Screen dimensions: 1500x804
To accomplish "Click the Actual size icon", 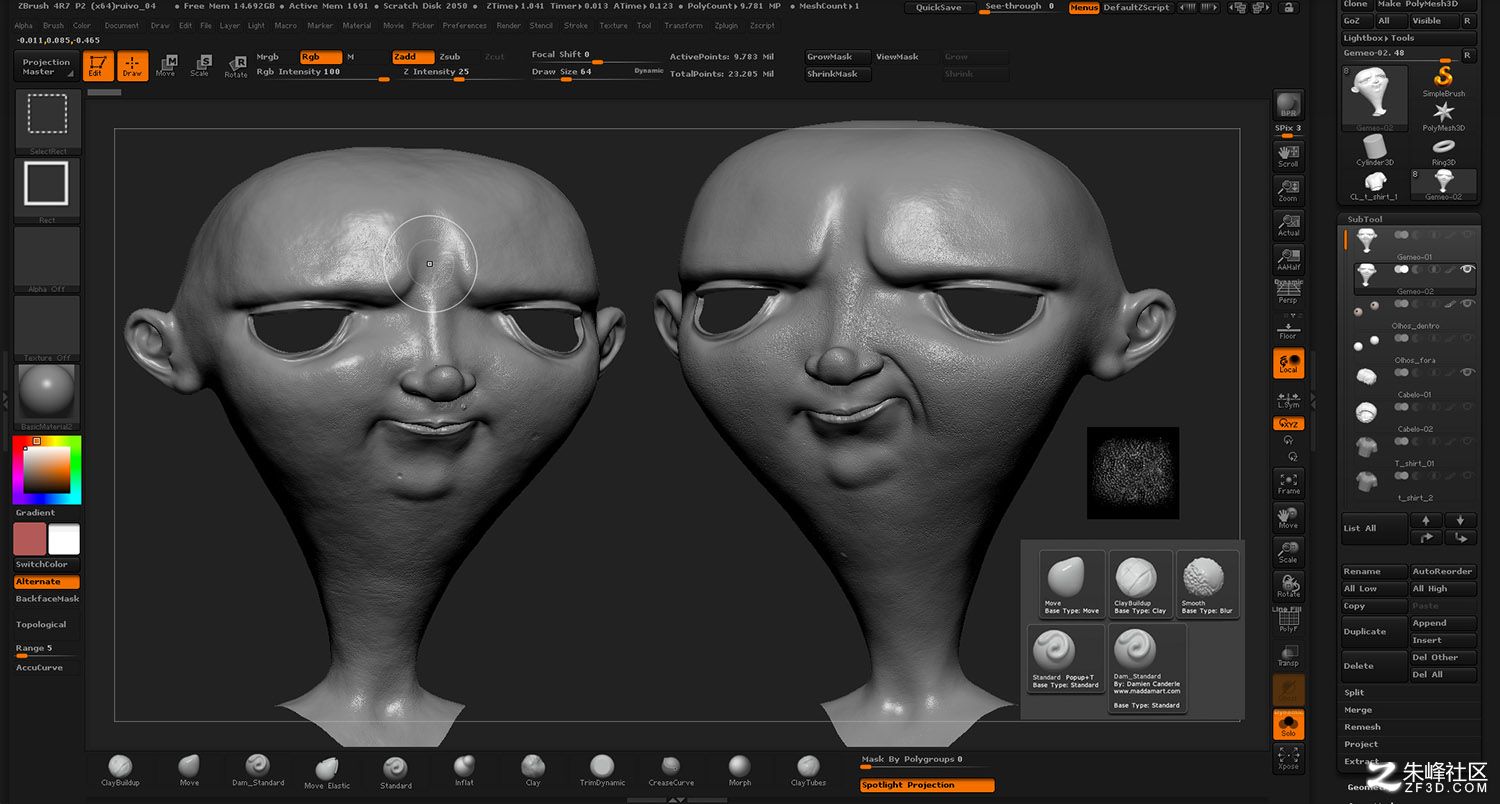I will click(x=1288, y=224).
